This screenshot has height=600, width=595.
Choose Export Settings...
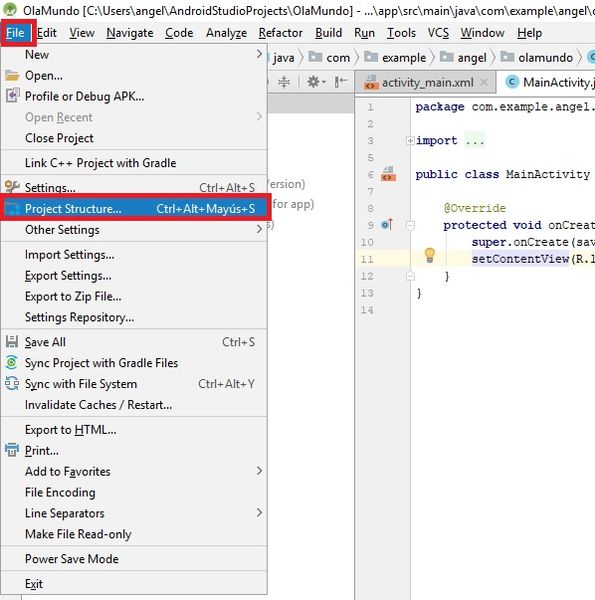point(134,276)
